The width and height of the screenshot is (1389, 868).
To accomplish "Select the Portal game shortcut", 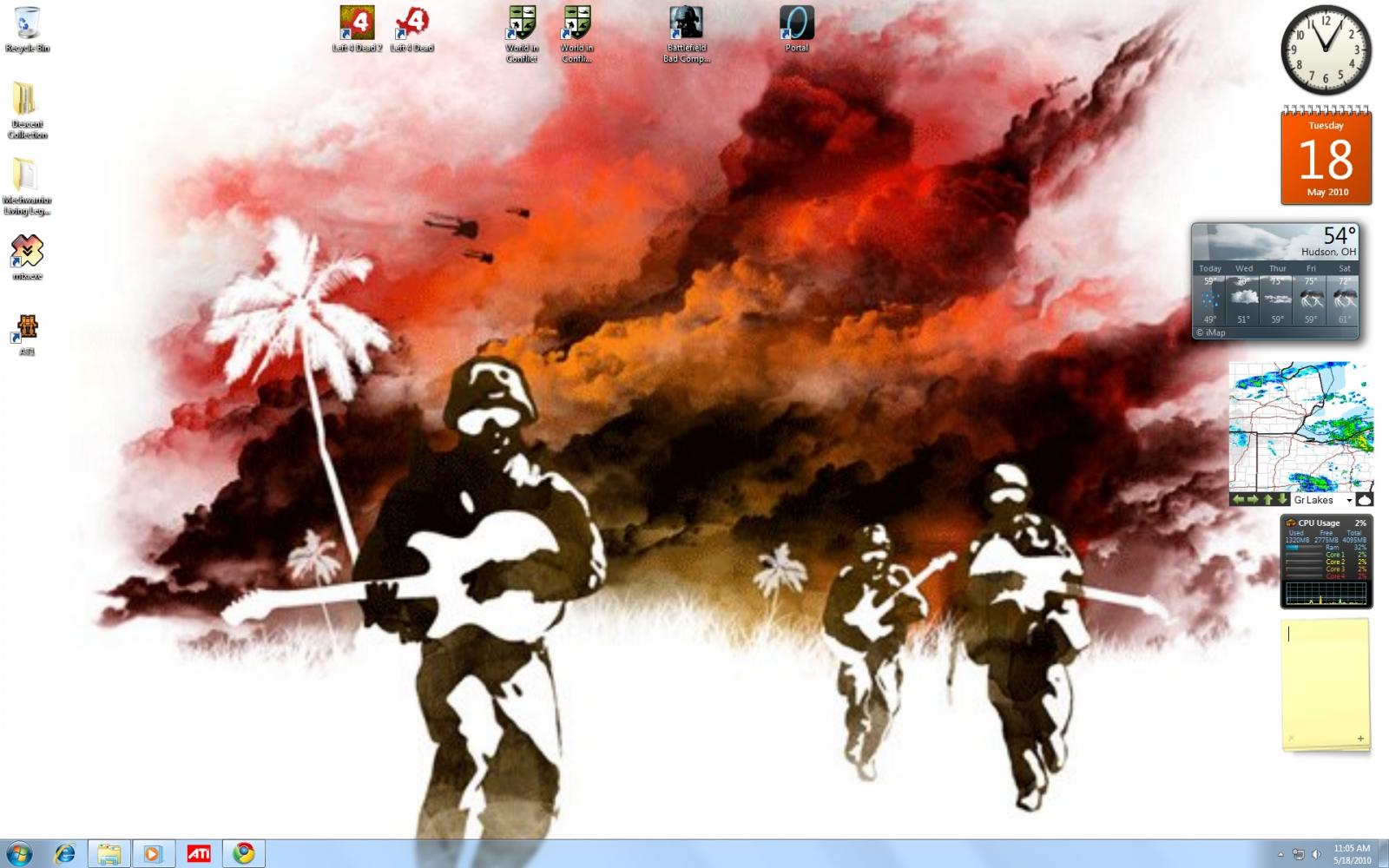I will point(796,29).
